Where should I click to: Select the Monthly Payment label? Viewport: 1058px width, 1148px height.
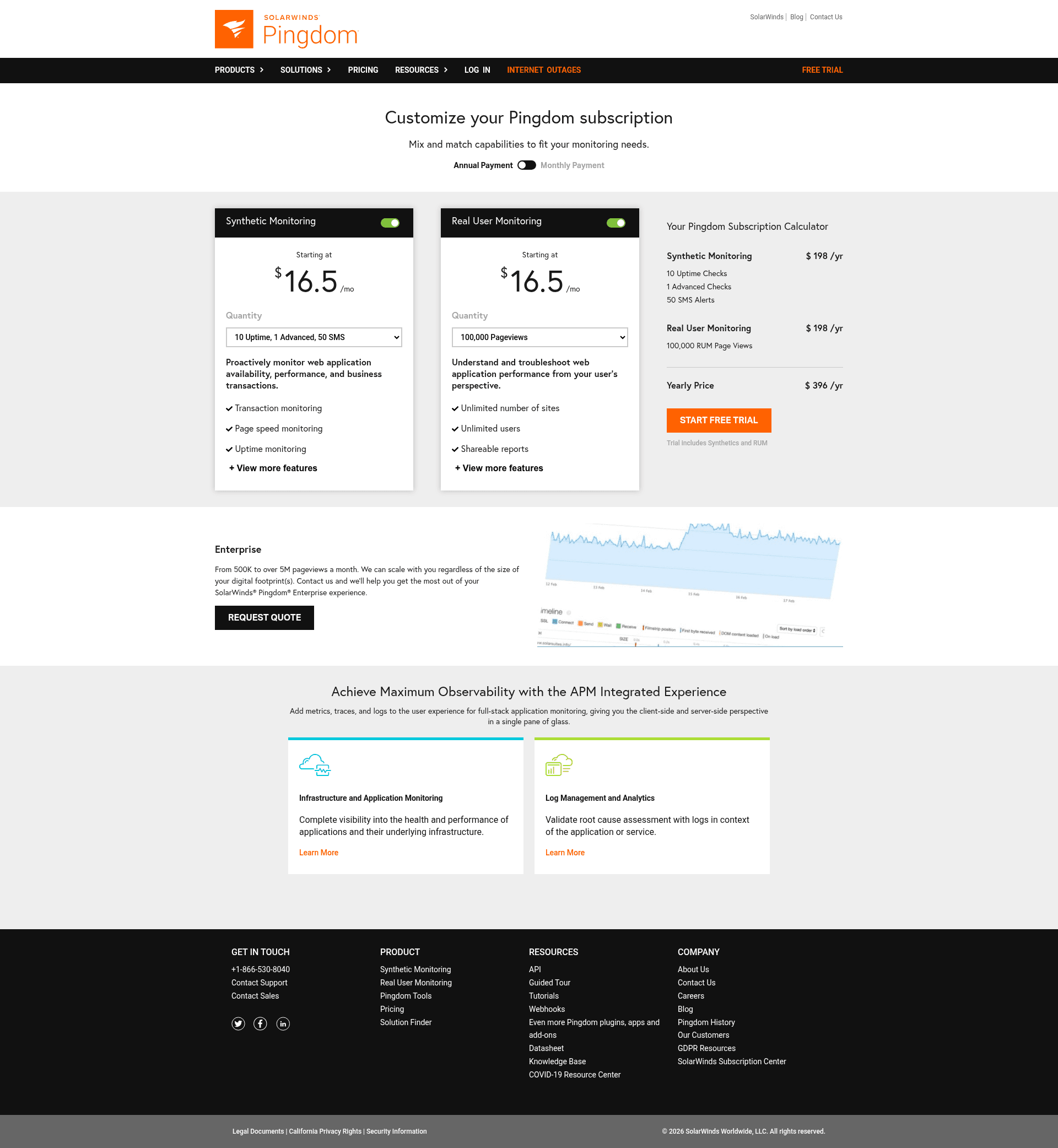click(572, 165)
